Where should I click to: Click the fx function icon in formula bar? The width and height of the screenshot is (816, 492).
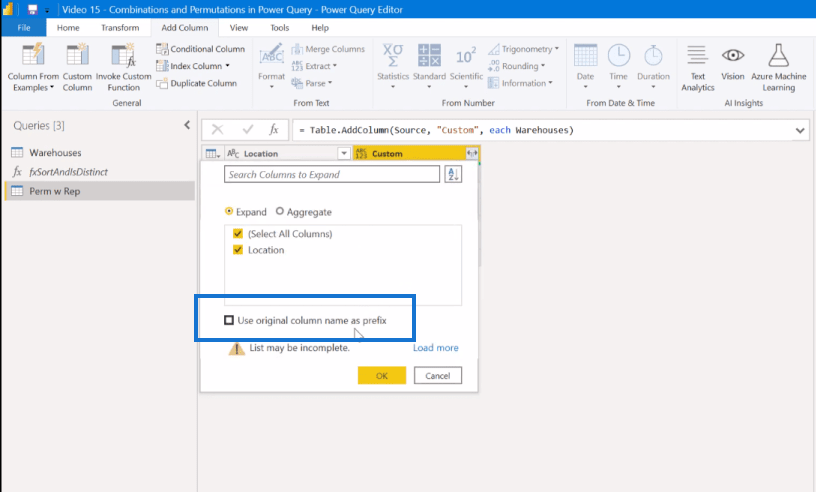point(274,130)
